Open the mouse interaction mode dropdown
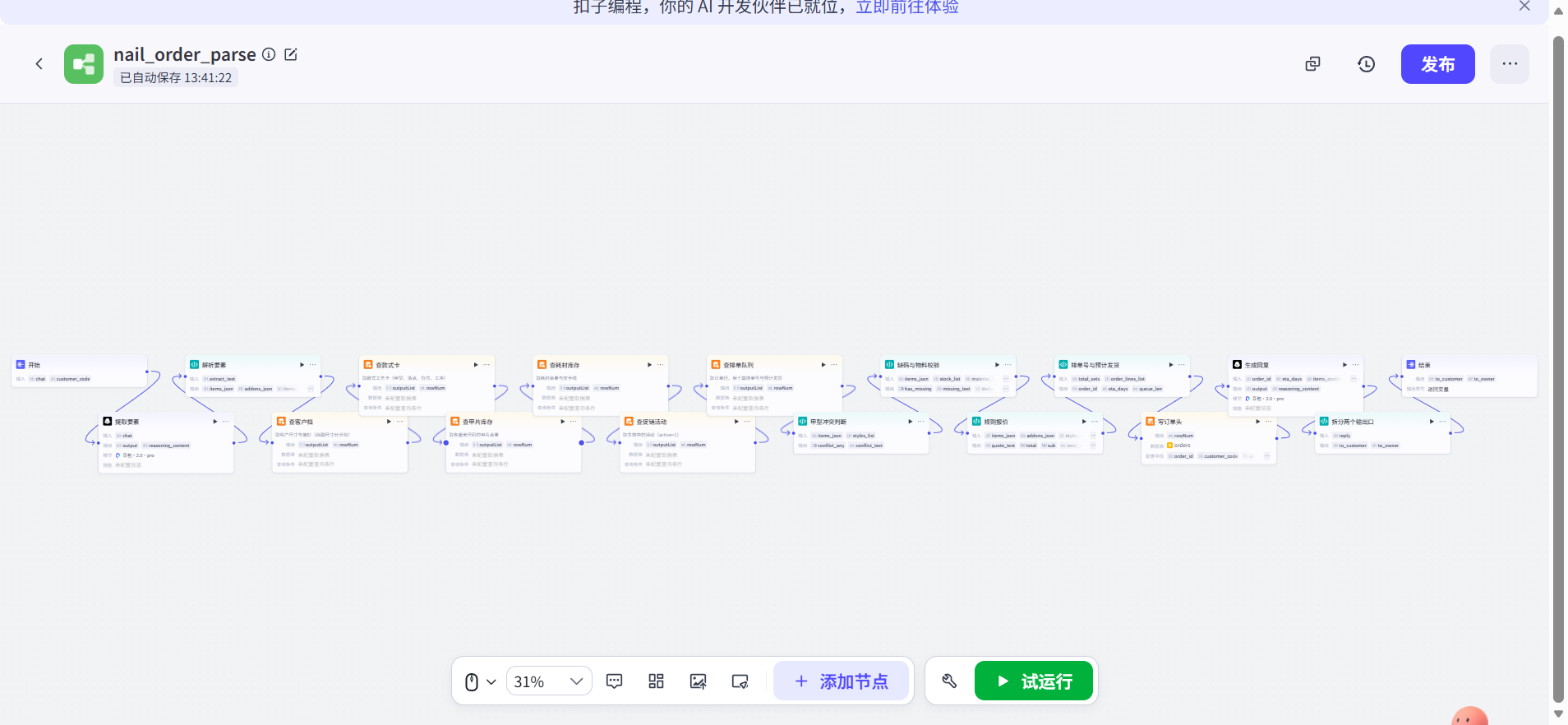Image resolution: width=1568 pixels, height=725 pixels. coord(481,681)
